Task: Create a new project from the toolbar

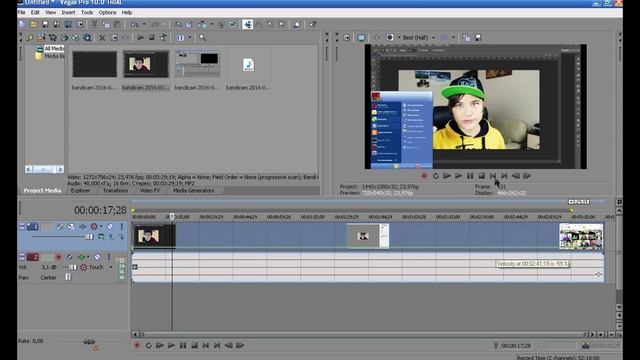Action: (22, 24)
